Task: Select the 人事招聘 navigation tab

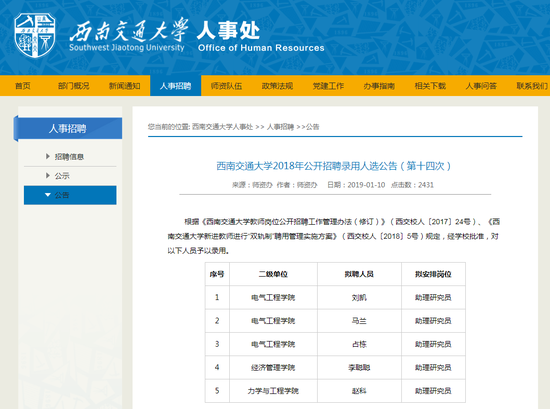Action: tap(175, 86)
